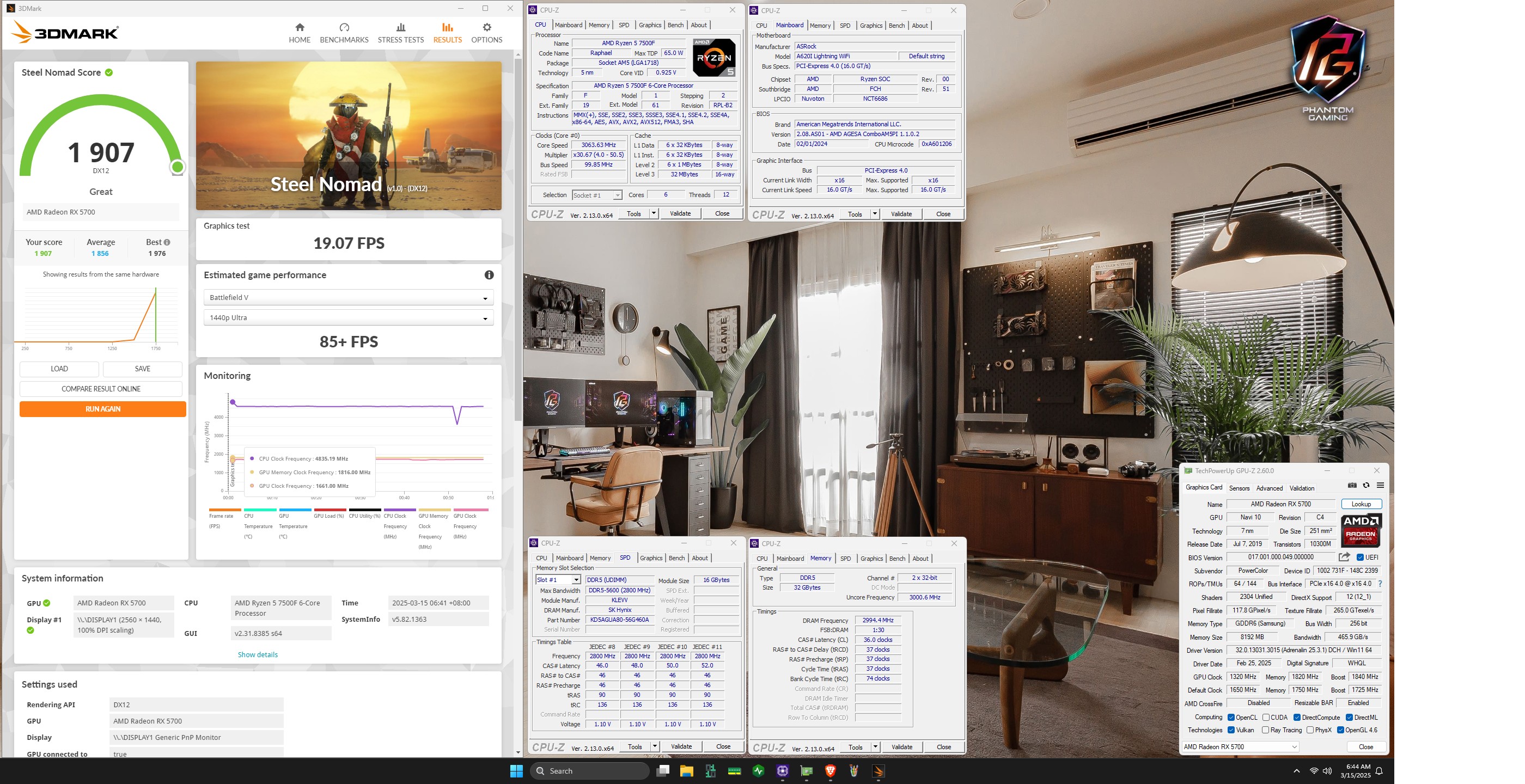1525x784 pixels.
Task: Show hidden system tray icons chevron
Action: point(1296,770)
